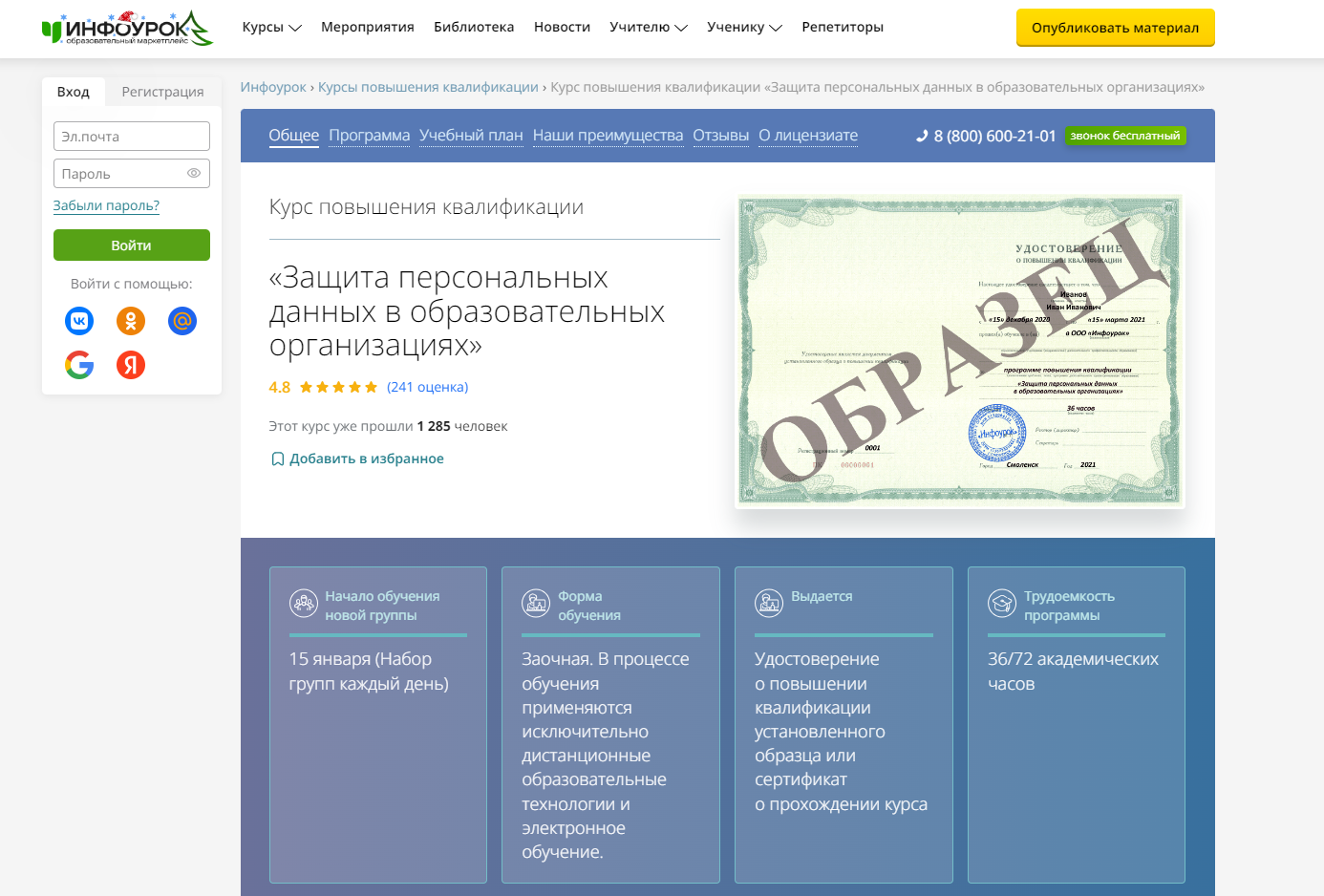Screen dimensions: 1324x896
Task: Sign in with Mail.ru icon
Action: 182,321
